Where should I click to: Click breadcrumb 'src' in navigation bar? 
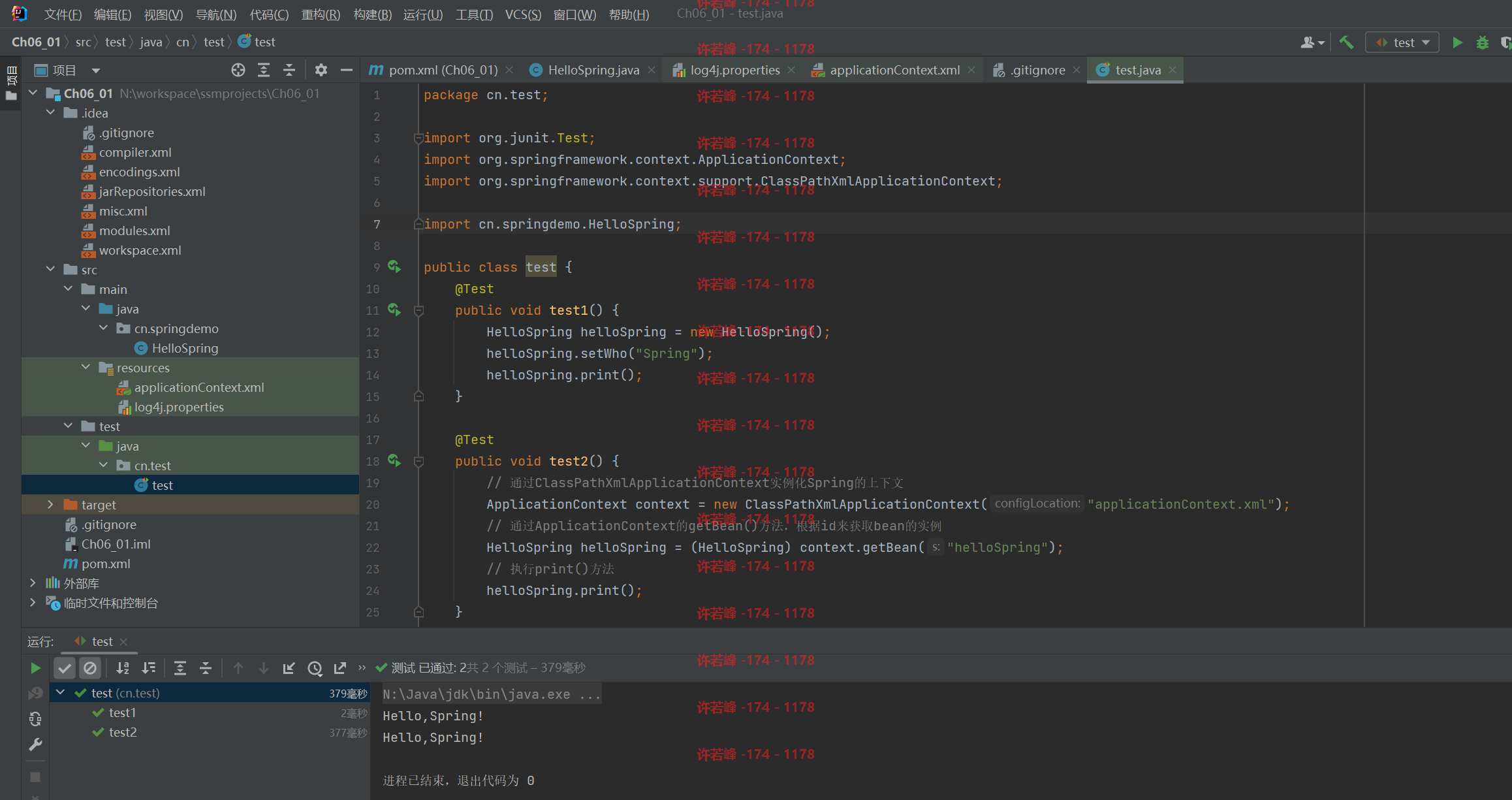[83, 42]
